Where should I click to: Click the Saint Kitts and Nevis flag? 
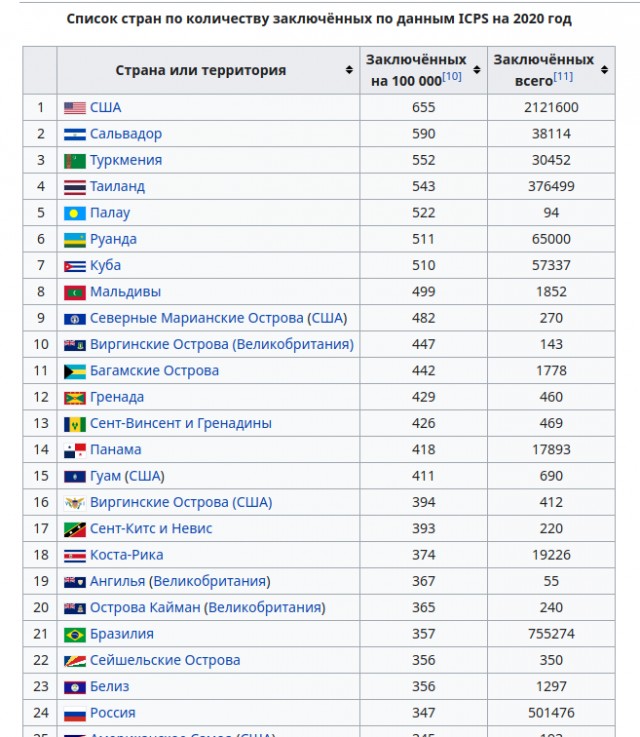(x=75, y=530)
